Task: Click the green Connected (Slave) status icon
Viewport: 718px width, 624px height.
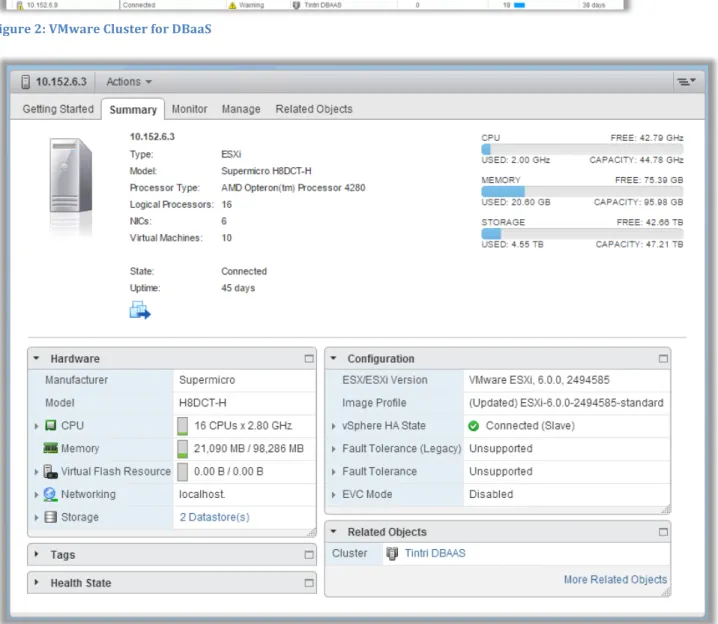Action: click(473, 426)
